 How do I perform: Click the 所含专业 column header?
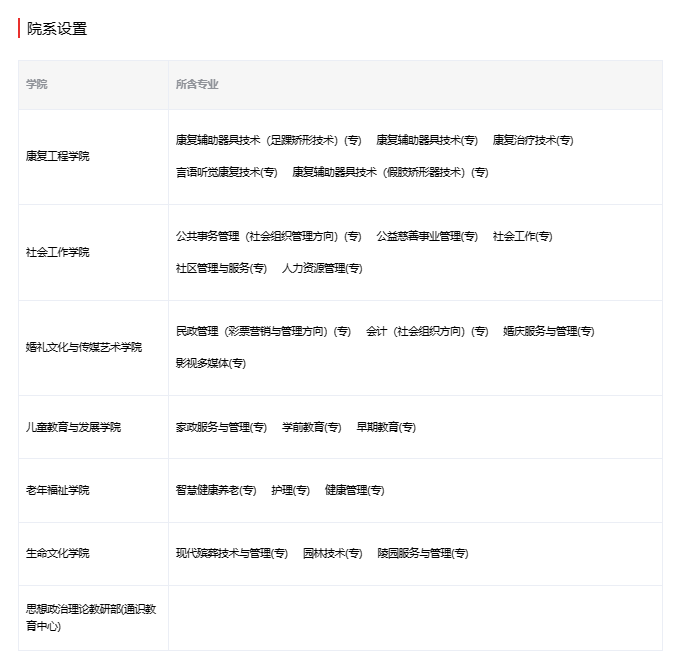[x=197, y=84]
